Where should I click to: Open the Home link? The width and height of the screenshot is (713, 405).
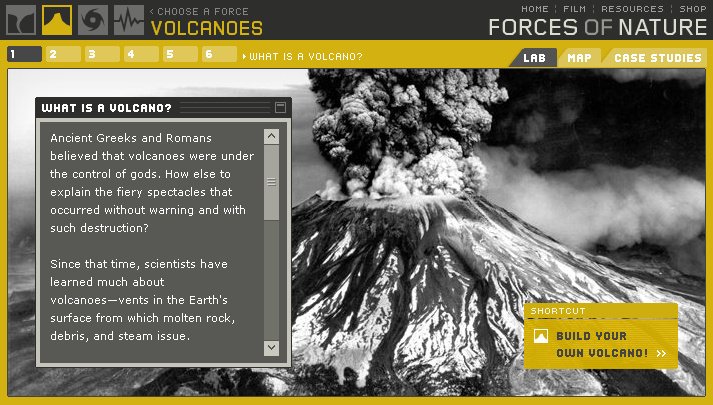point(535,9)
